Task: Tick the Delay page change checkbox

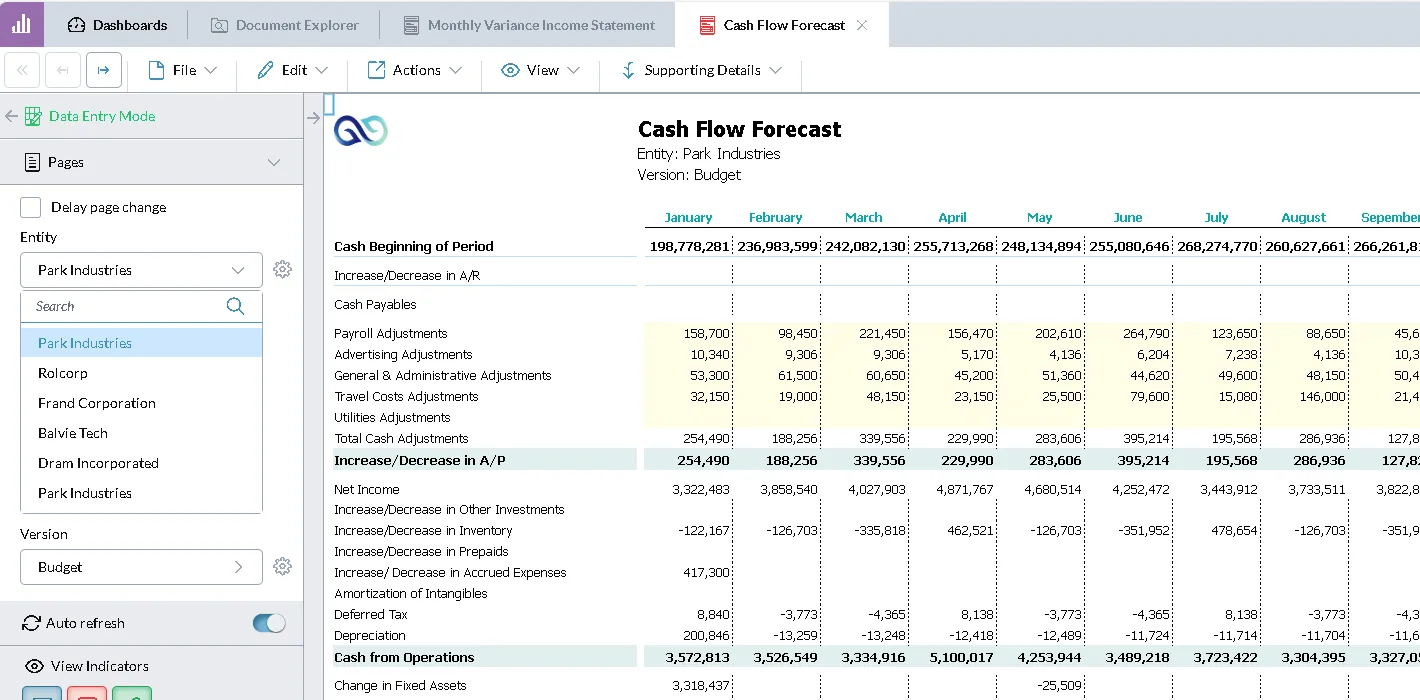Action: tap(31, 207)
